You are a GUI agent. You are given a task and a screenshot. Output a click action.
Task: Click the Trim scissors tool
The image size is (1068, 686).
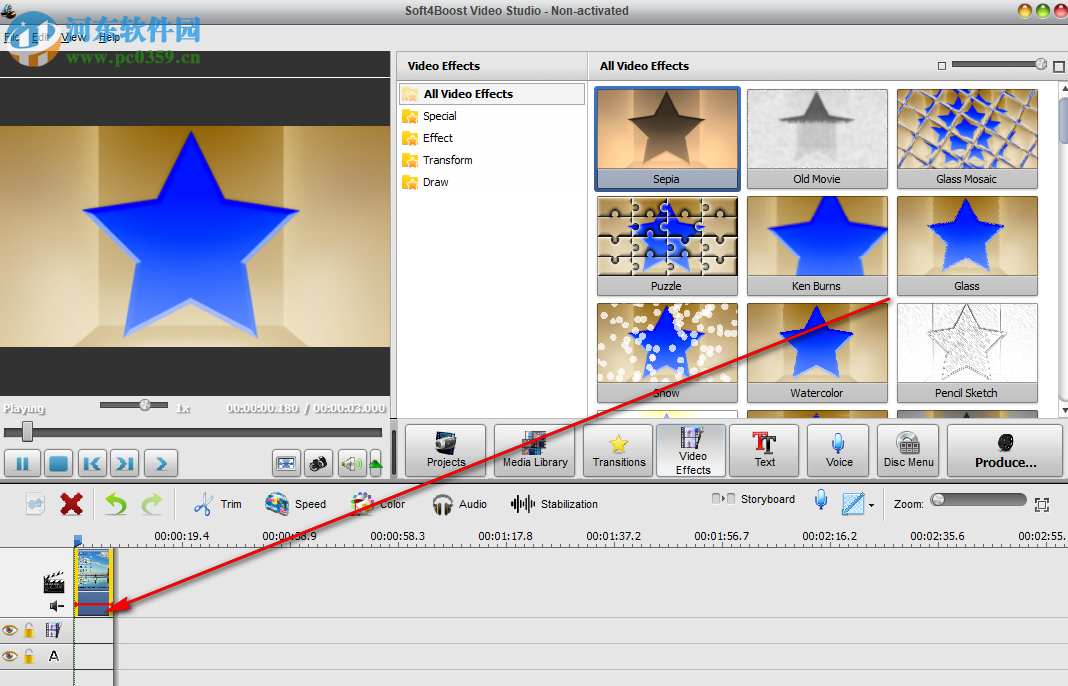click(217, 504)
